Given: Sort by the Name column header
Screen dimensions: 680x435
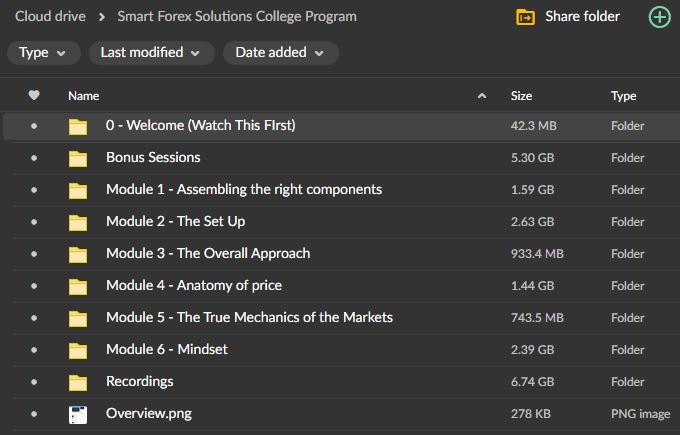Looking at the screenshot, I should tap(84, 96).
